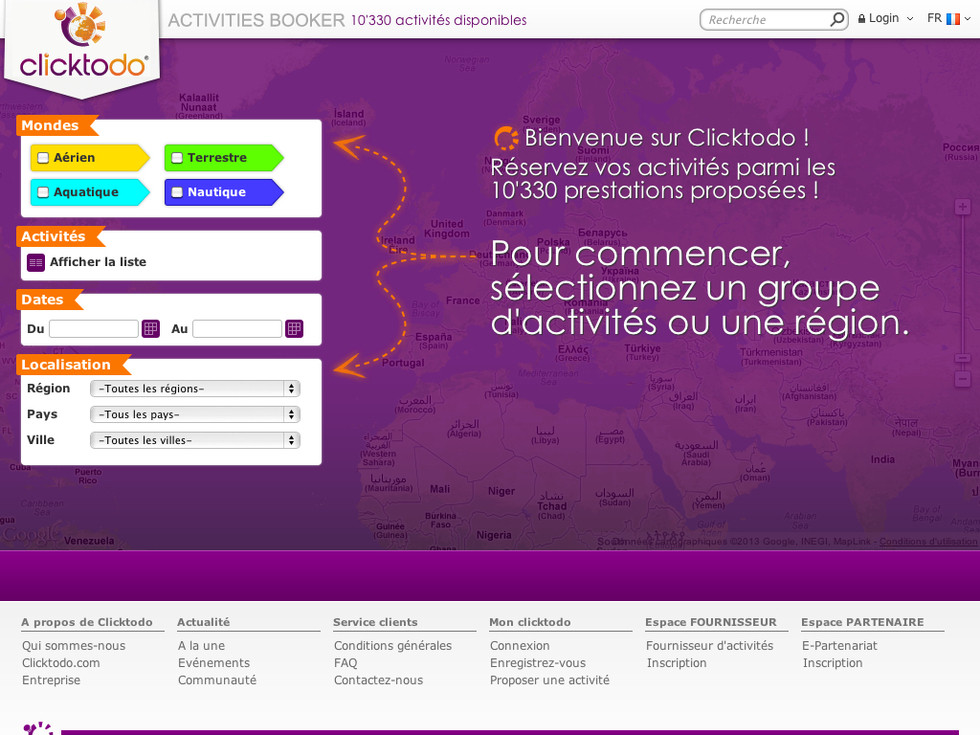Open Clicktodo.com footer link
This screenshot has height=735, width=980.
point(61,662)
